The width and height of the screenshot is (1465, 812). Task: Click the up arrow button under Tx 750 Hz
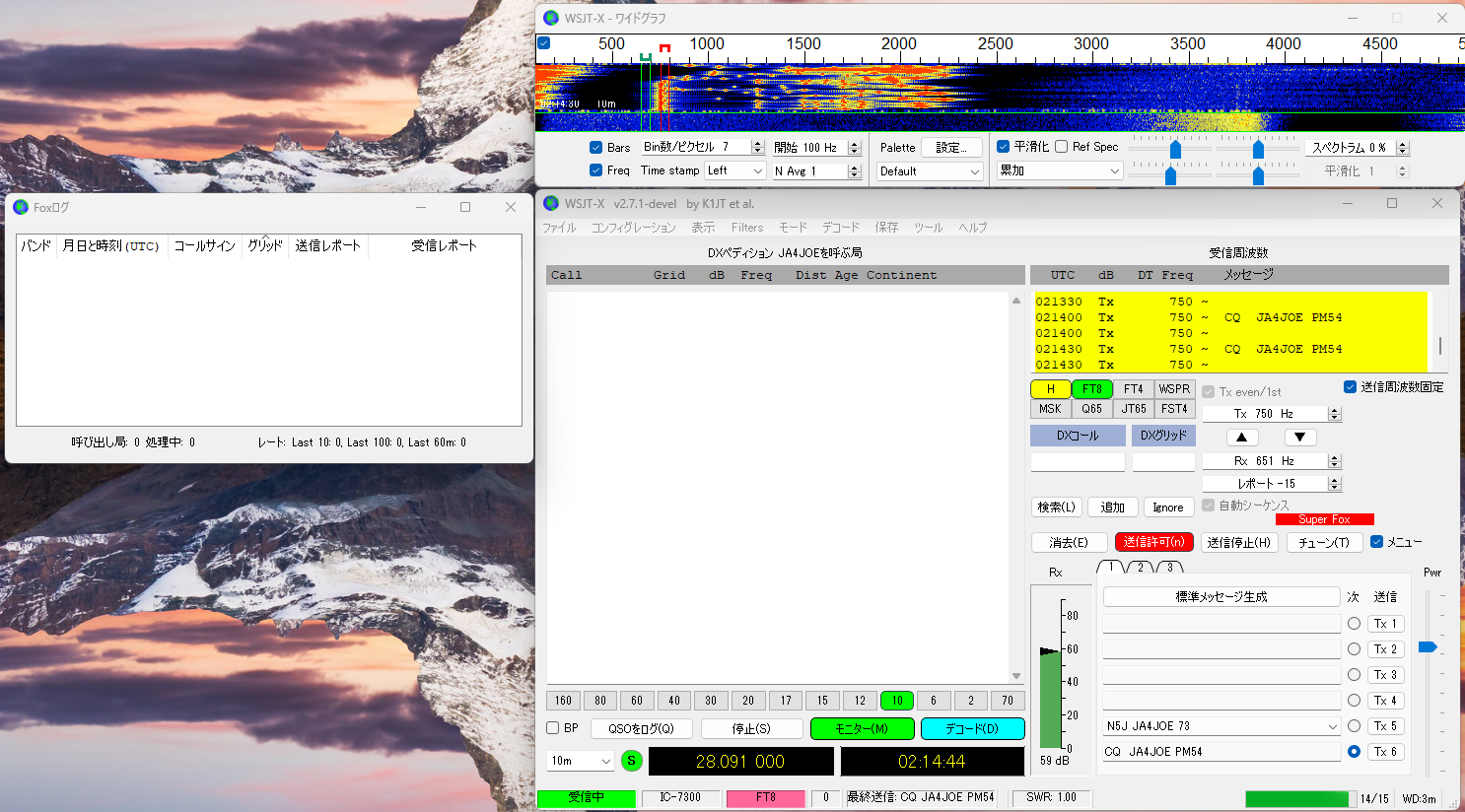(x=1242, y=438)
